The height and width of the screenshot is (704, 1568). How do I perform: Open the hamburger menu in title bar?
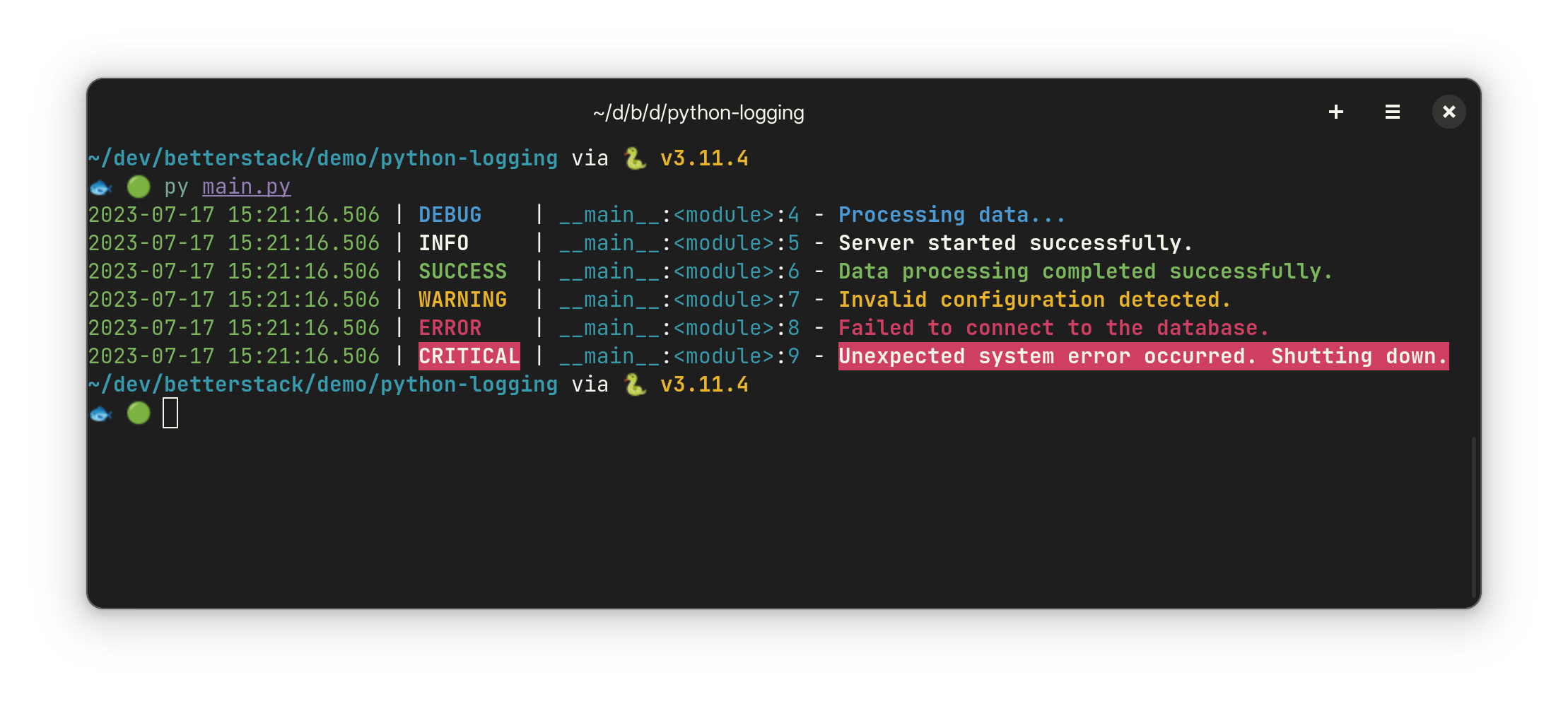(x=1392, y=112)
